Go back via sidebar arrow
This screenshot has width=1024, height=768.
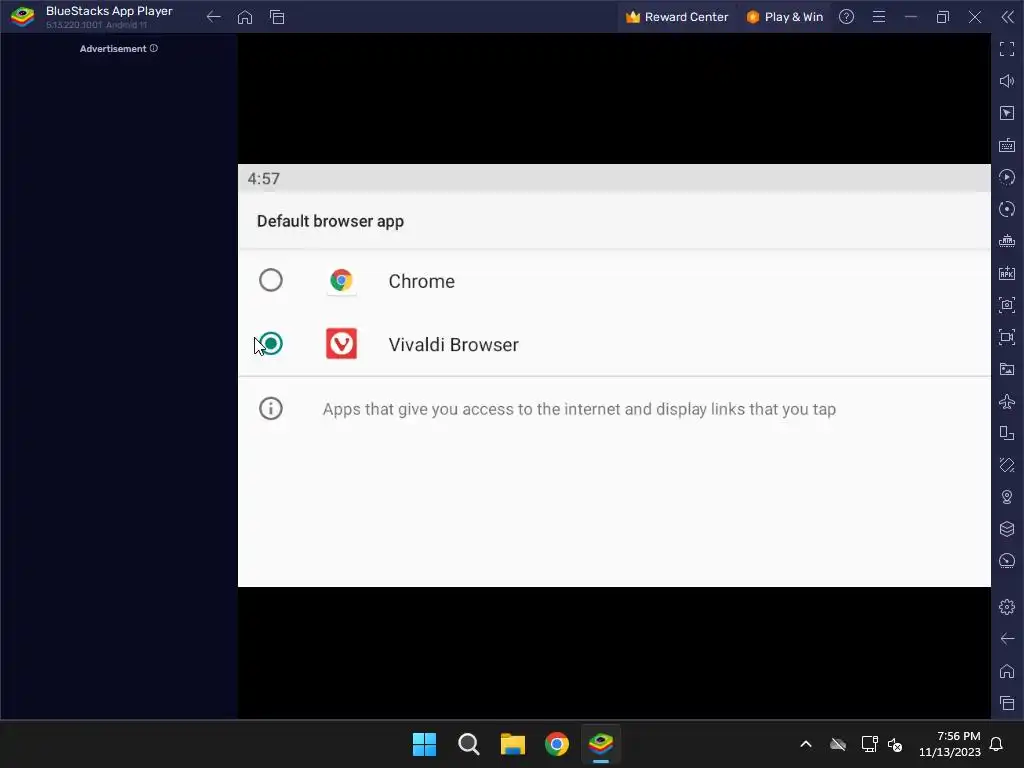1007,639
